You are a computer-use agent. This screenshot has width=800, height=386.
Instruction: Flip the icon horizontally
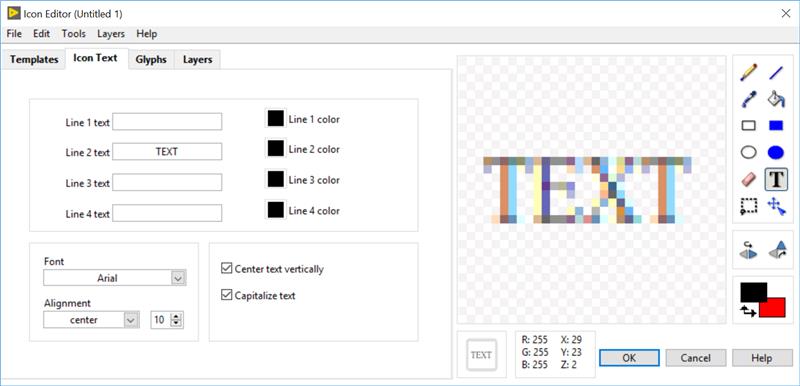[x=748, y=250]
